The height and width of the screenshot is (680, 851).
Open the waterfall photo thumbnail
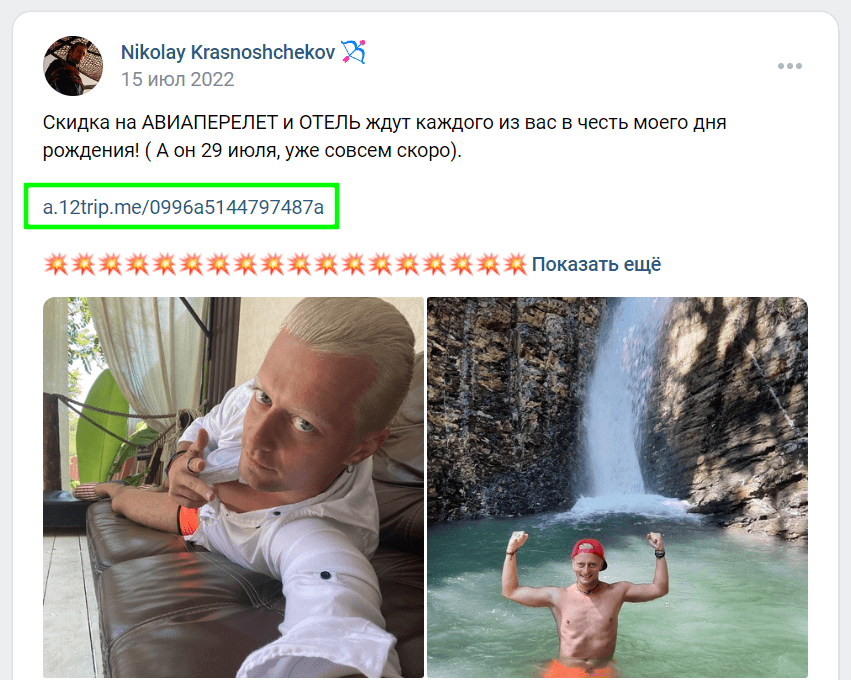pyautogui.click(x=617, y=487)
